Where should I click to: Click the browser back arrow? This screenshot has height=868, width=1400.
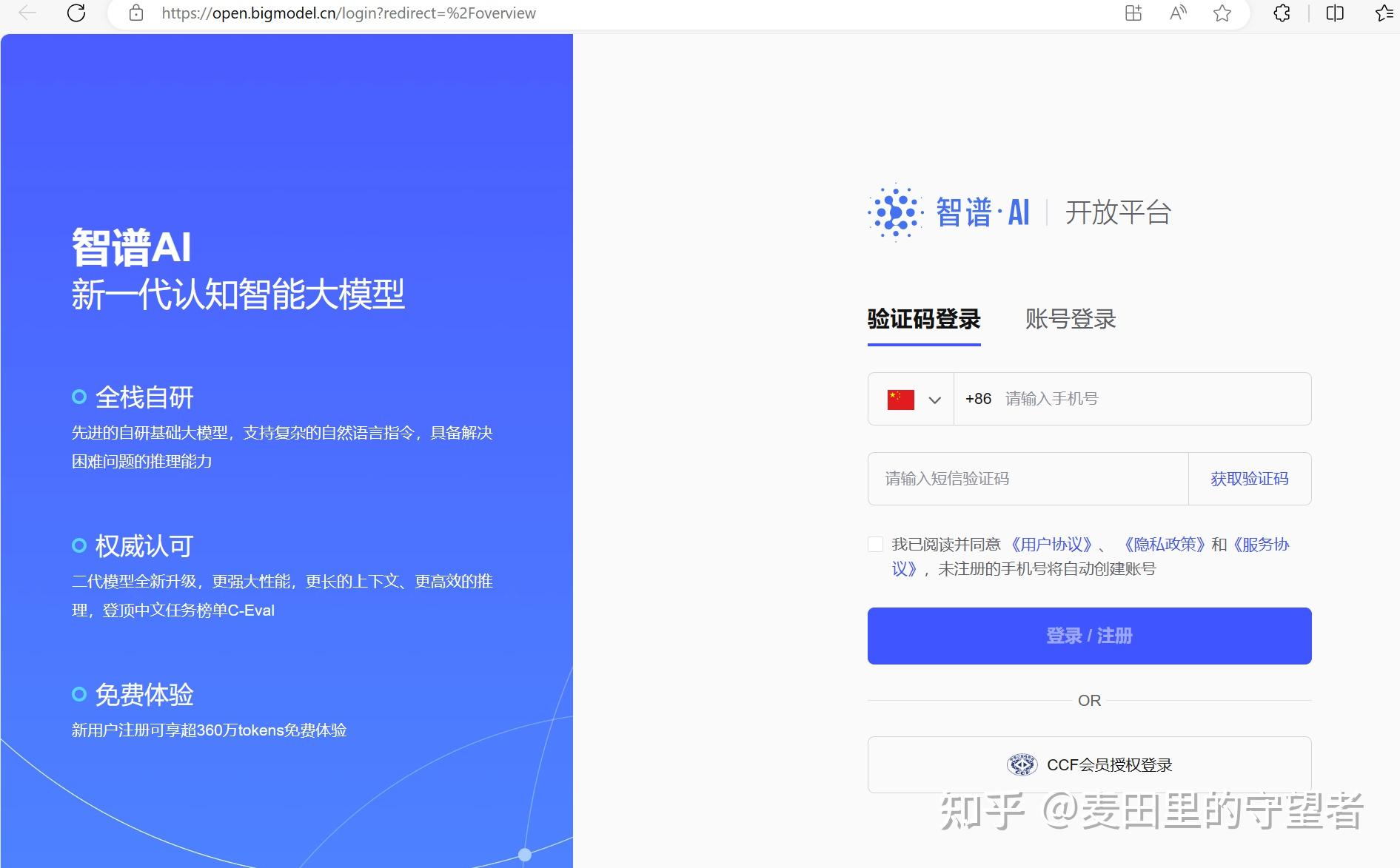[27, 13]
